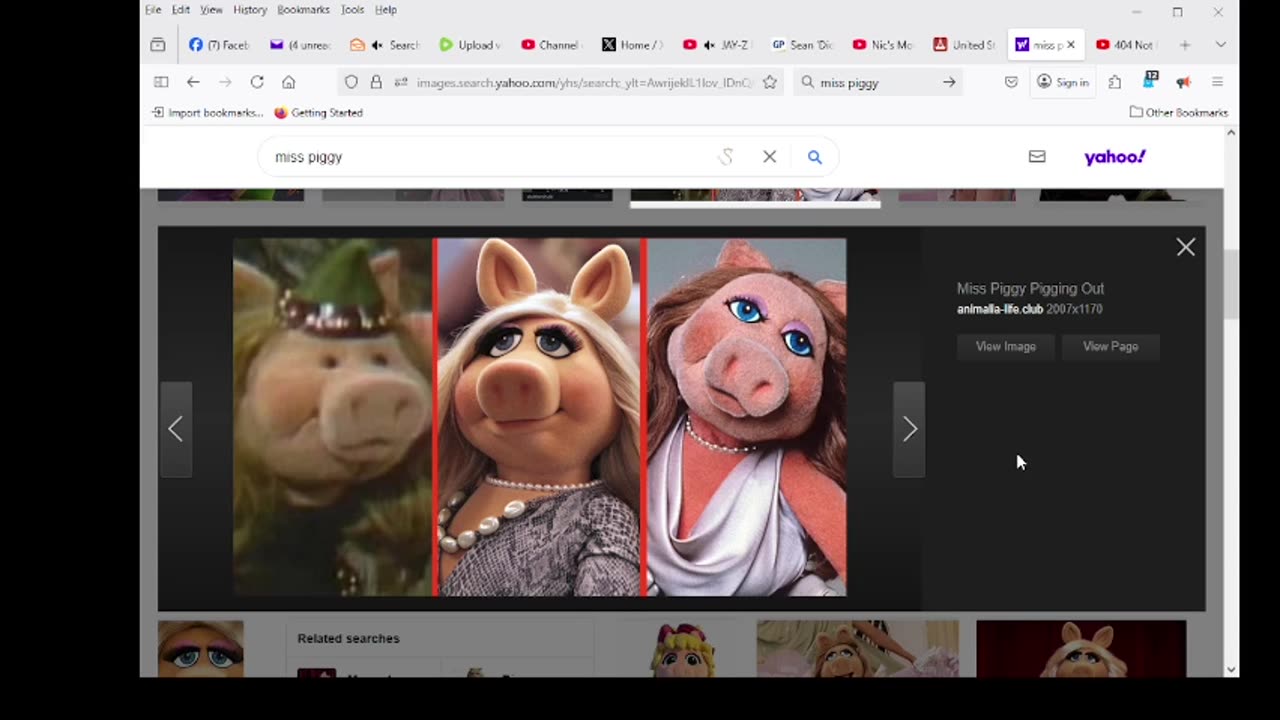The height and width of the screenshot is (720, 1280).
Task: Clear the Yahoo search text
Action: click(769, 157)
